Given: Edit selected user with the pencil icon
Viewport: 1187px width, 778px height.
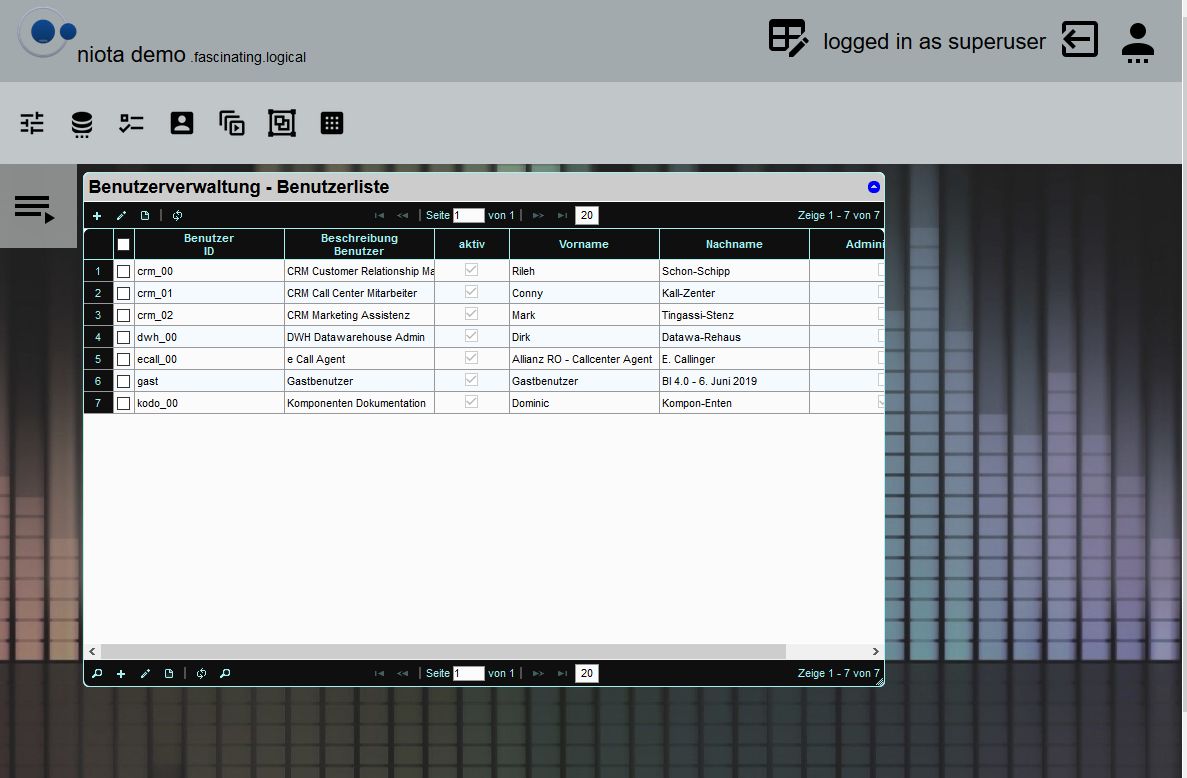Looking at the screenshot, I should (121, 215).
